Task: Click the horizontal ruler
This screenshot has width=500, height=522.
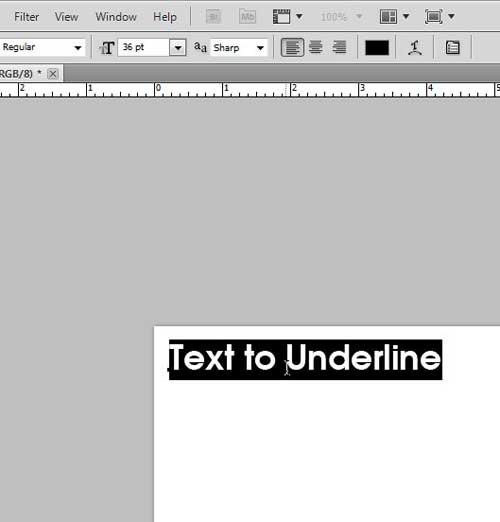Action: point(250,90)
